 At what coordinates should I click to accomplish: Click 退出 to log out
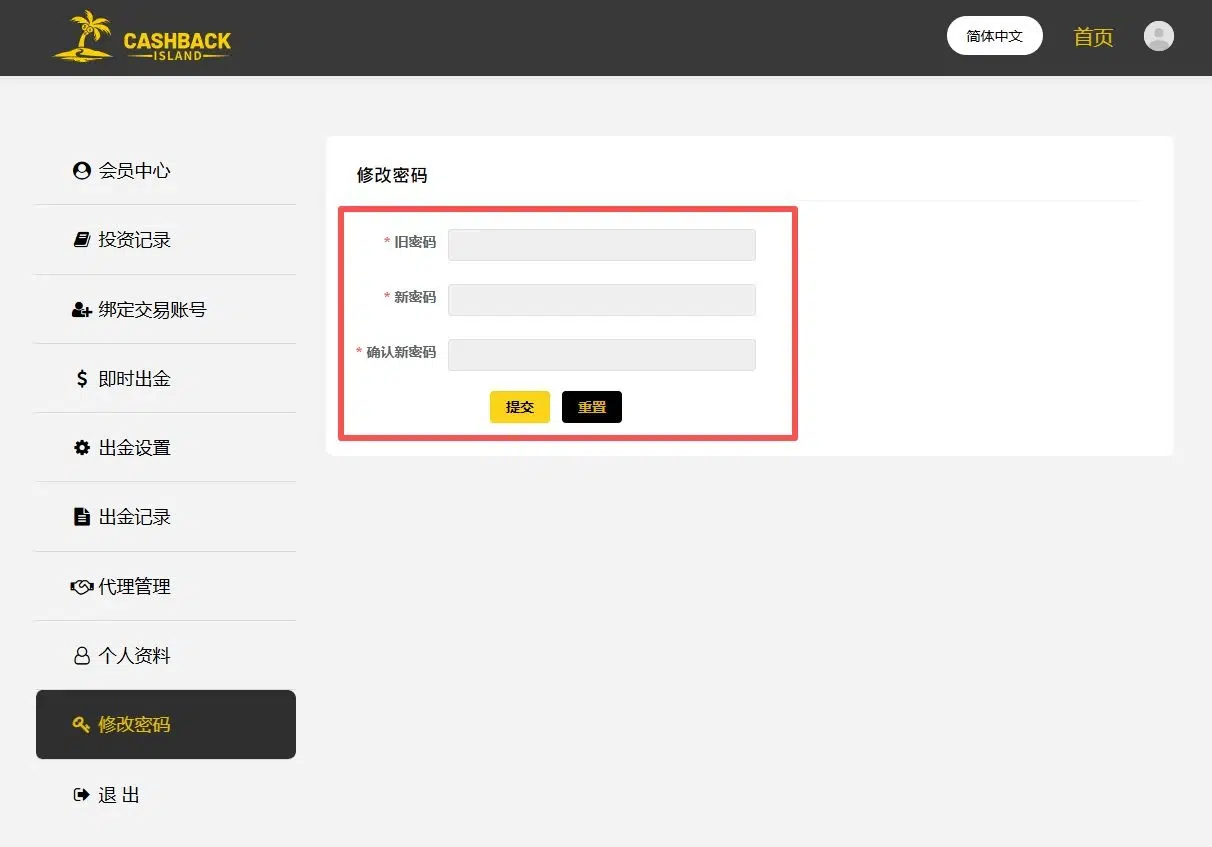pos(165,795)
